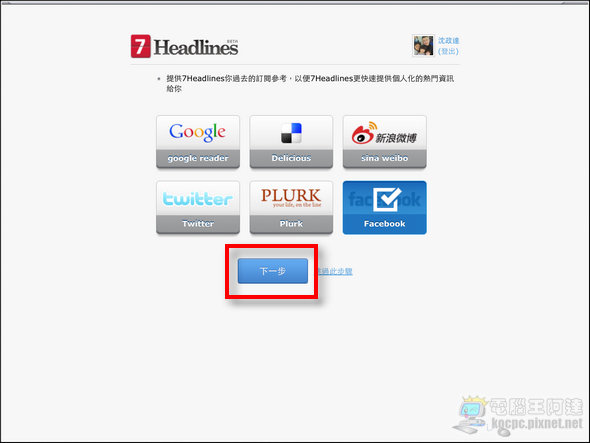
Task: Open the user profile avatar photo
Action: click(x=423, y=46)
